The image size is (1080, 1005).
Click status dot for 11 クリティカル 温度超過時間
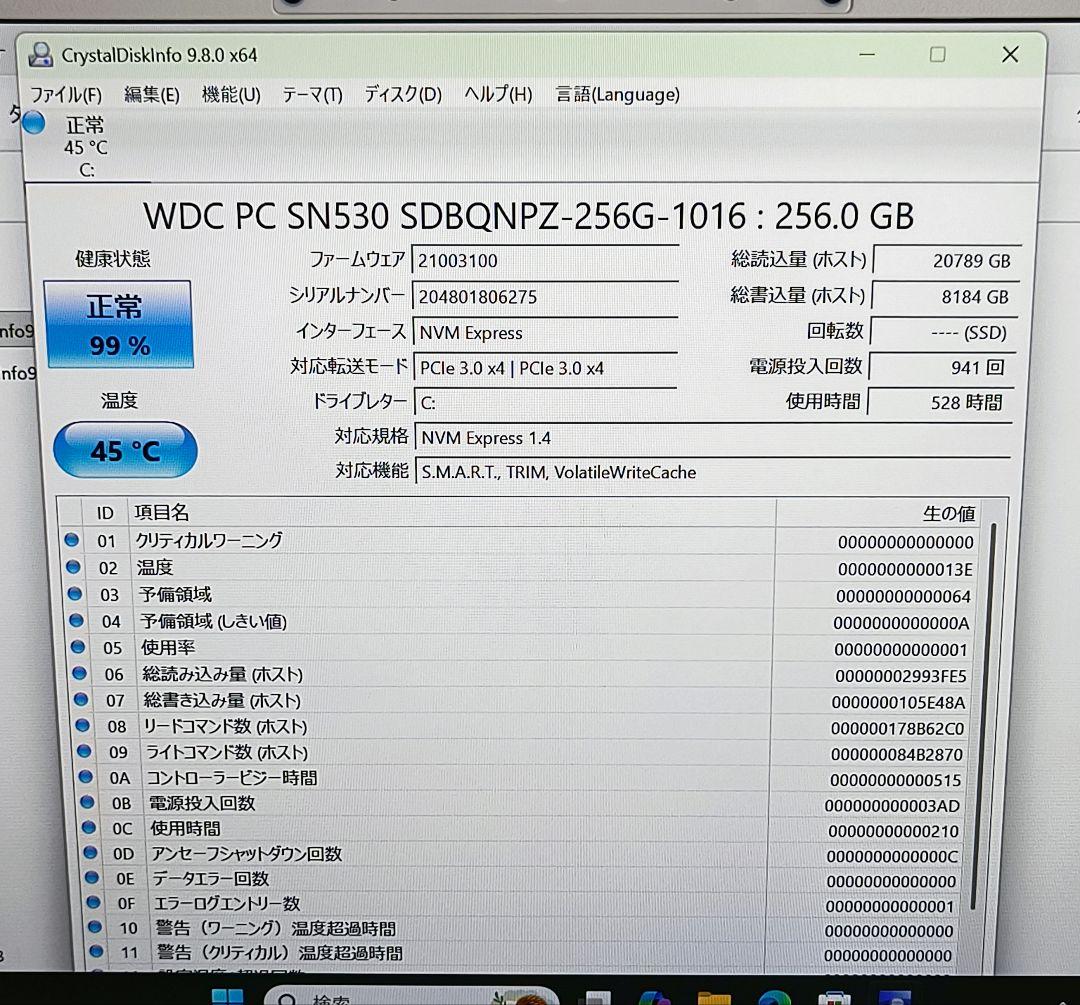pos(96,952)
